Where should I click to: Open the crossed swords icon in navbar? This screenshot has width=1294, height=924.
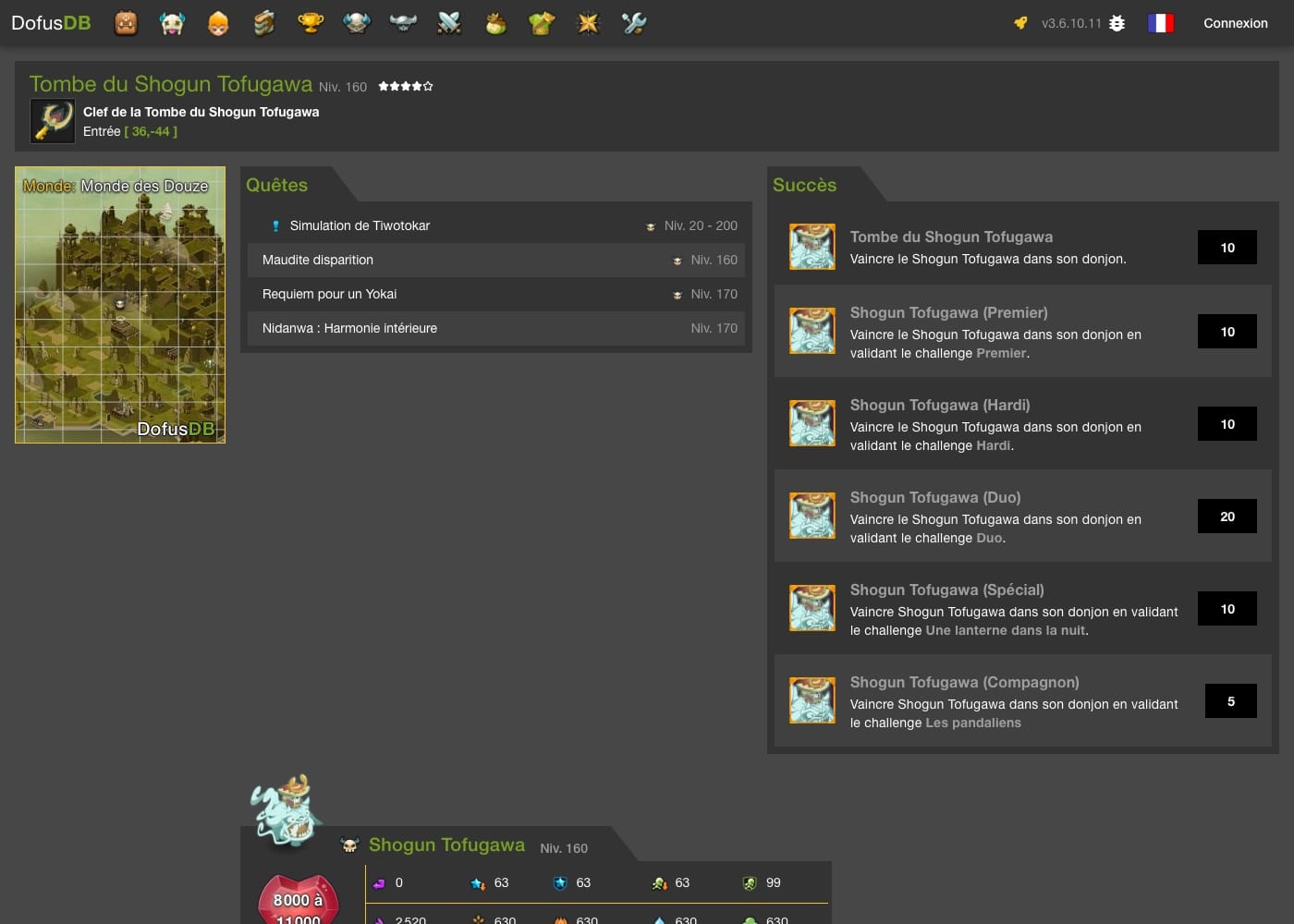449,23
